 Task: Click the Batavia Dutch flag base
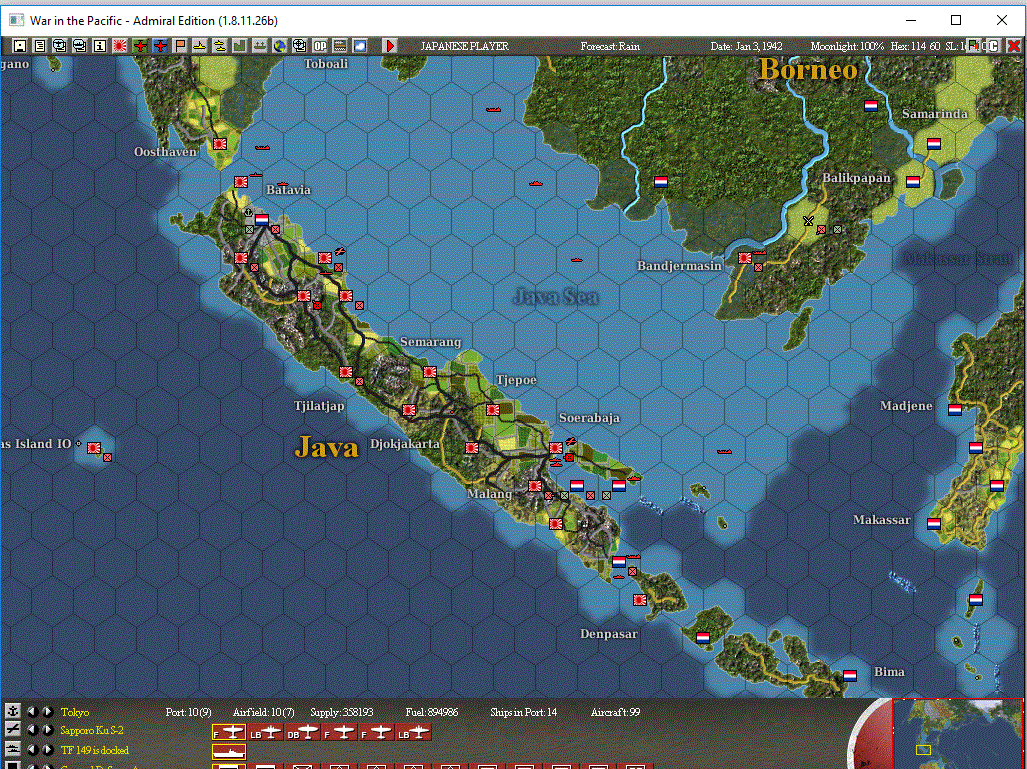(262, 219)
